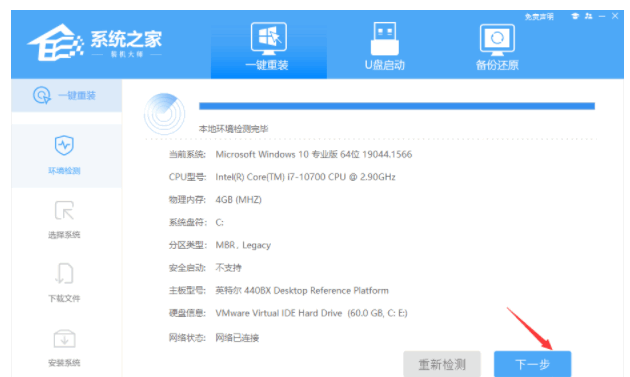Screen dimensions: 630x377
Task: Click the 下一步 button
Action: pos(532,364)
